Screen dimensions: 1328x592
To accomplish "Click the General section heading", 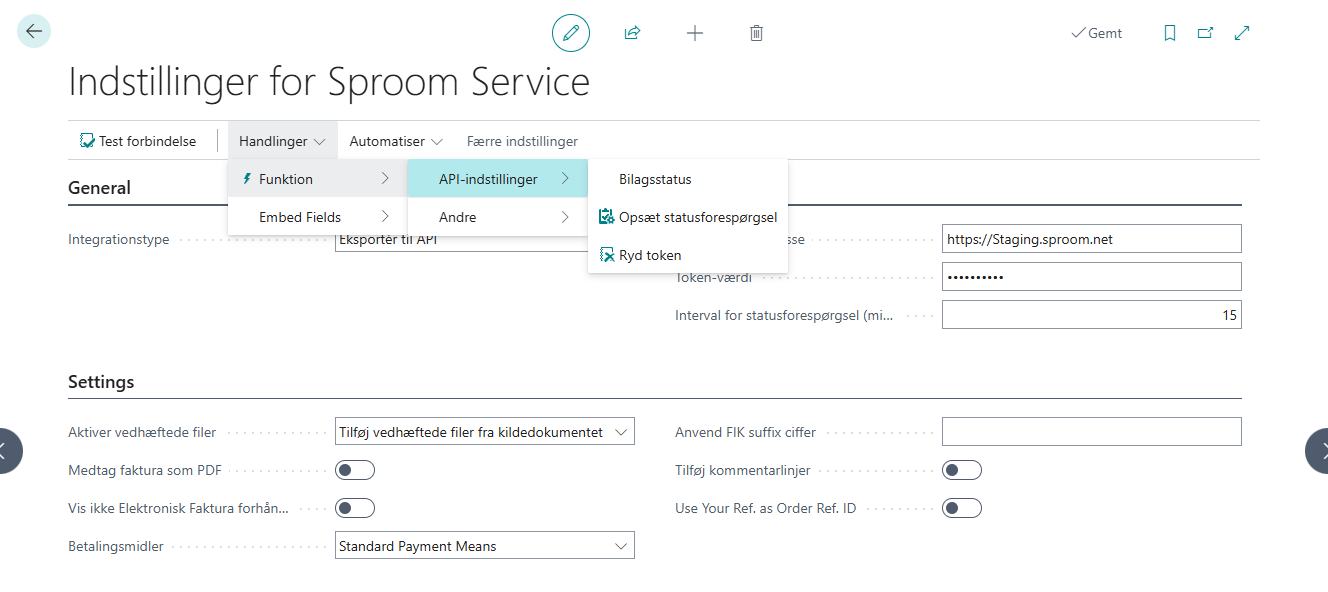I will click(99, 187).
